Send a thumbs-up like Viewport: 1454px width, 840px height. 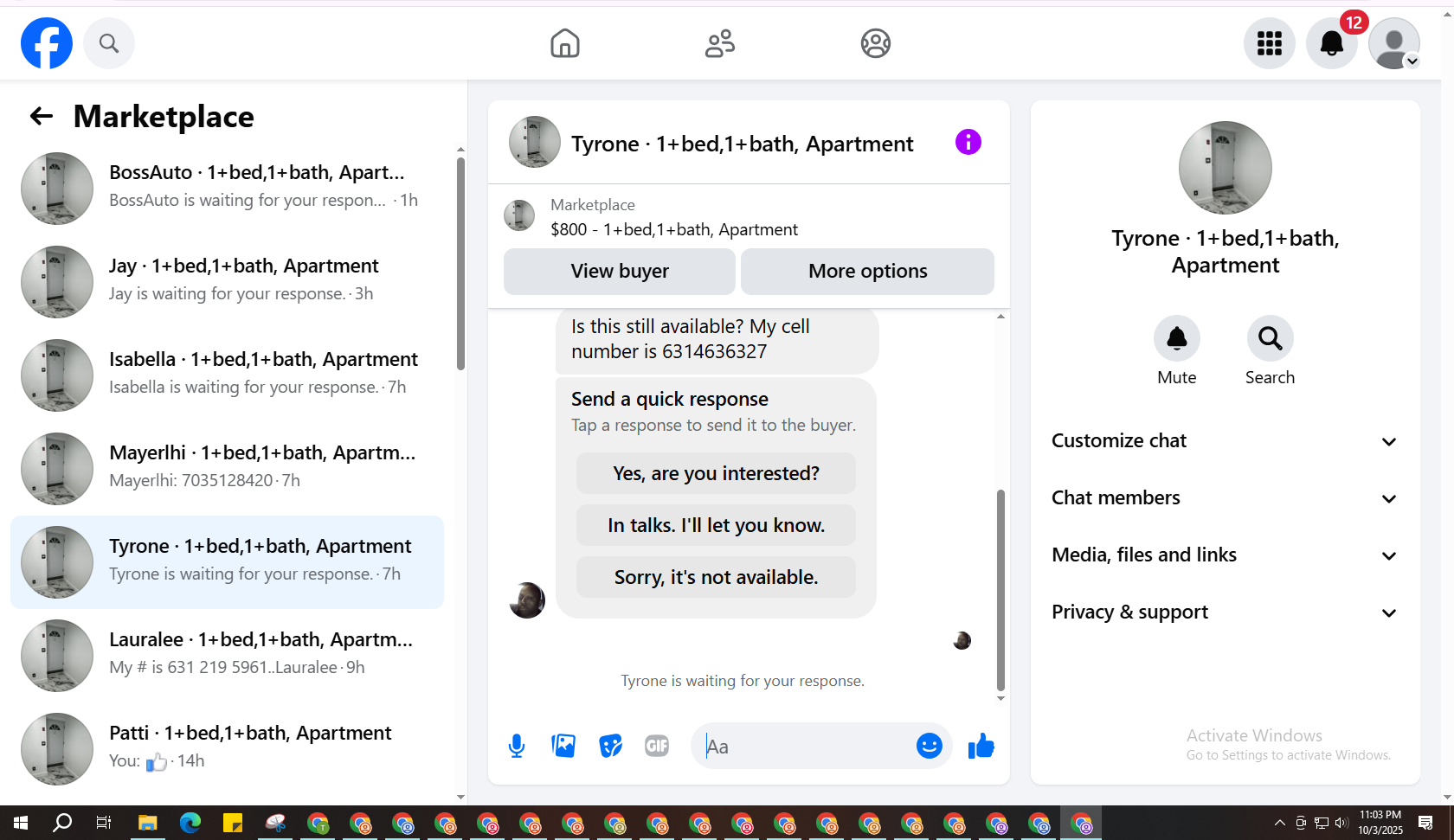coord(981,746)
